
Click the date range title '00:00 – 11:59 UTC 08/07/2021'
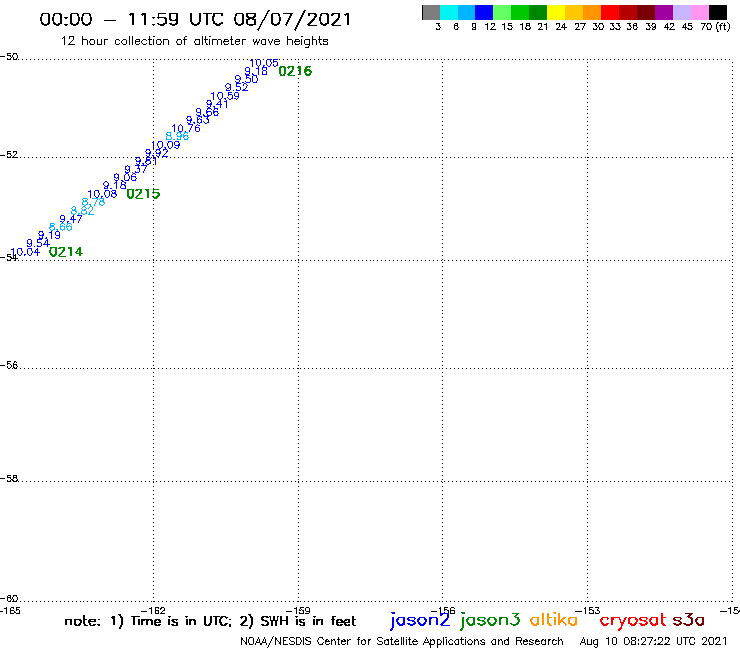pyautogui.click(x=195, y=19)
